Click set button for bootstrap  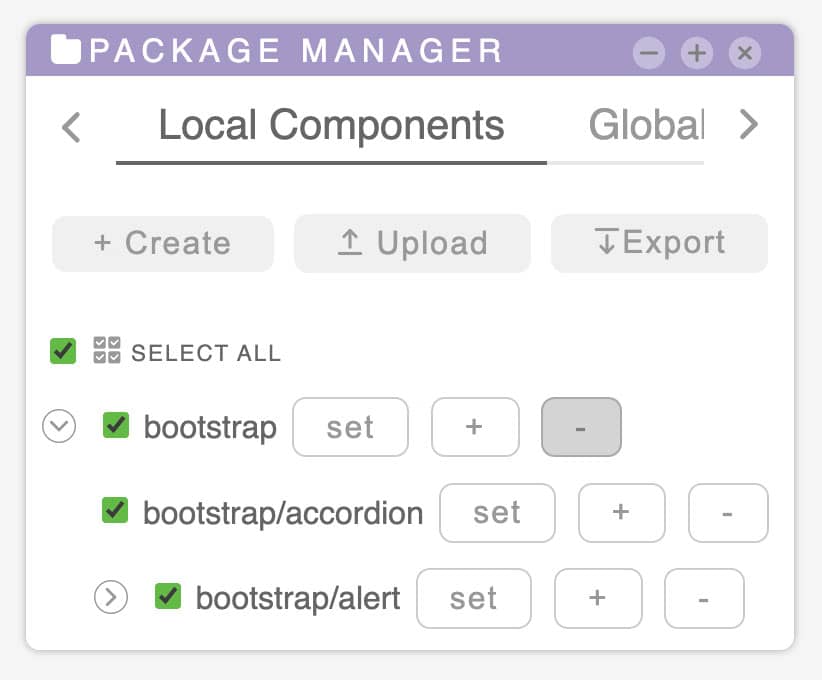[x=350, y=427]
